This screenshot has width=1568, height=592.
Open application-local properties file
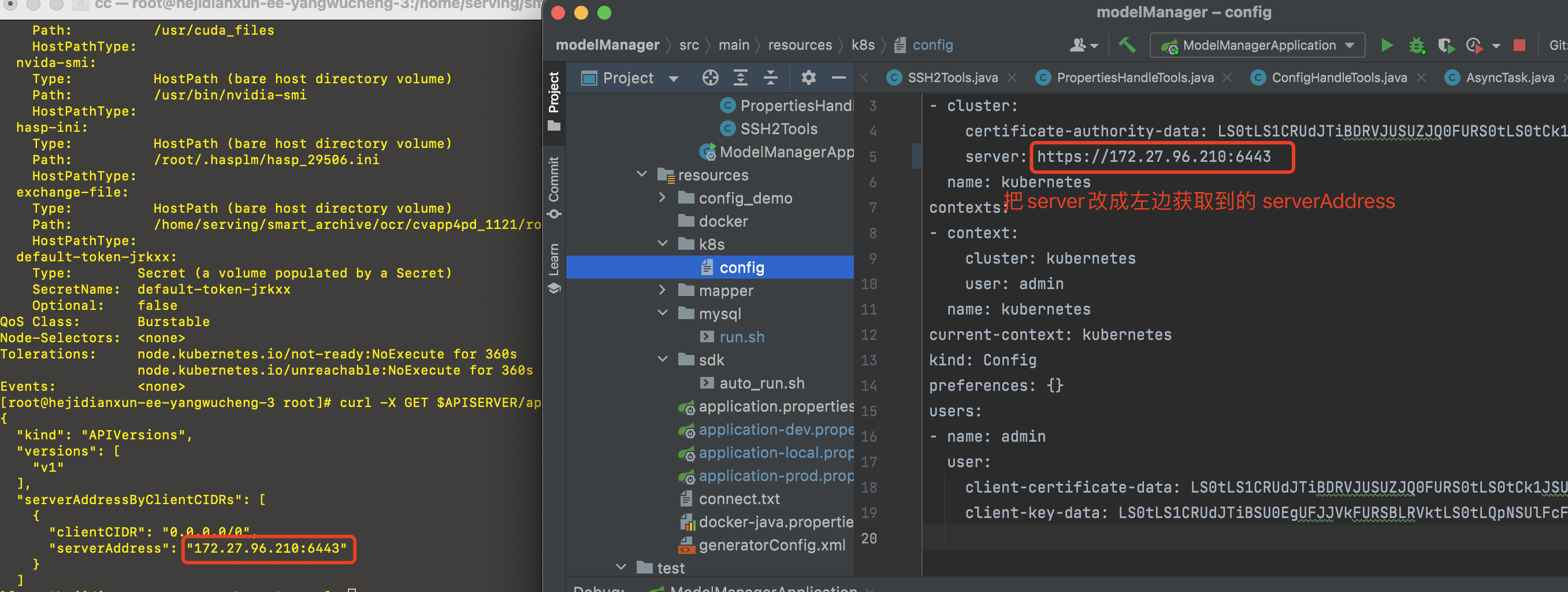766,453
